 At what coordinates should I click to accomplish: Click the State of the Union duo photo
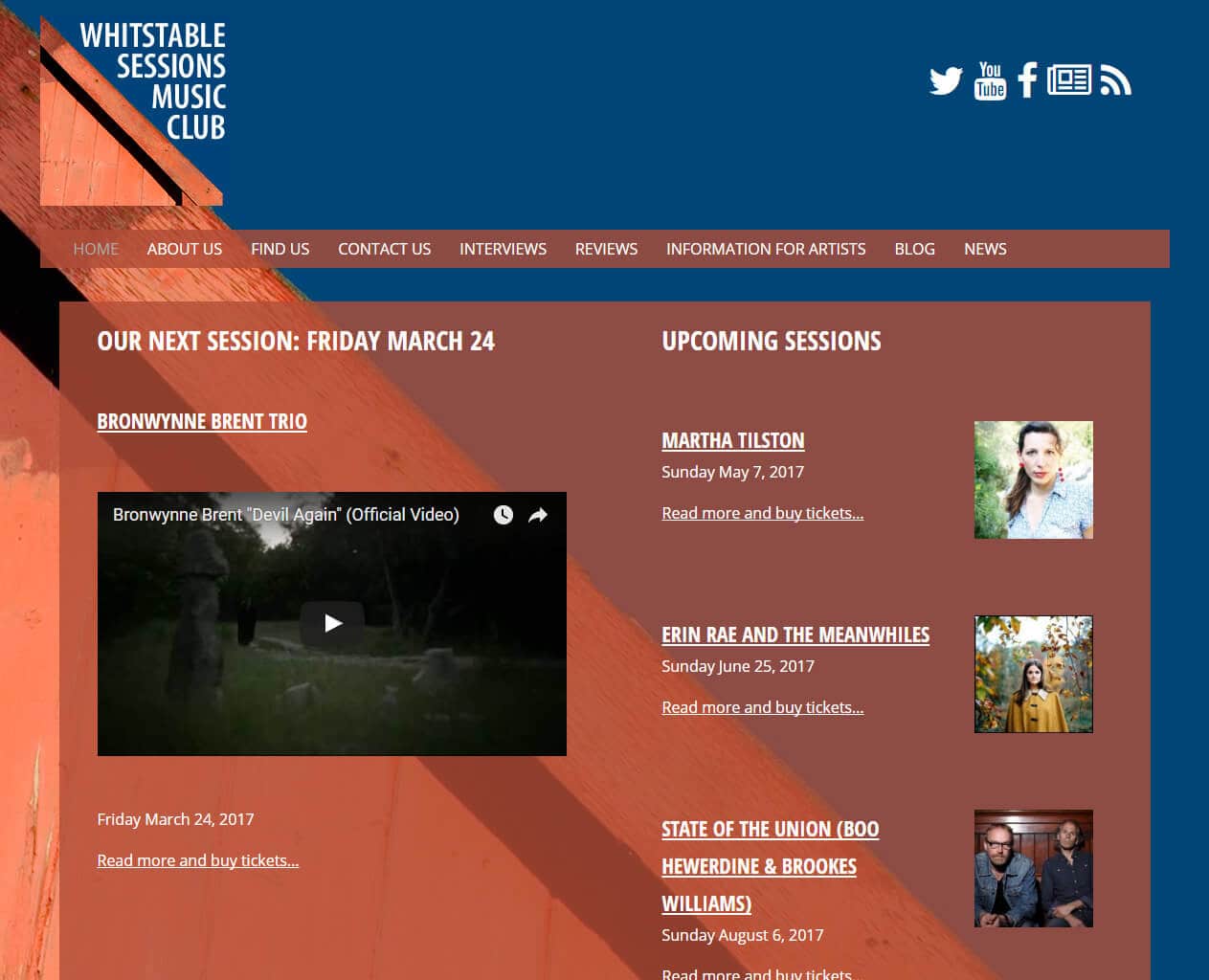point(1034,868)
